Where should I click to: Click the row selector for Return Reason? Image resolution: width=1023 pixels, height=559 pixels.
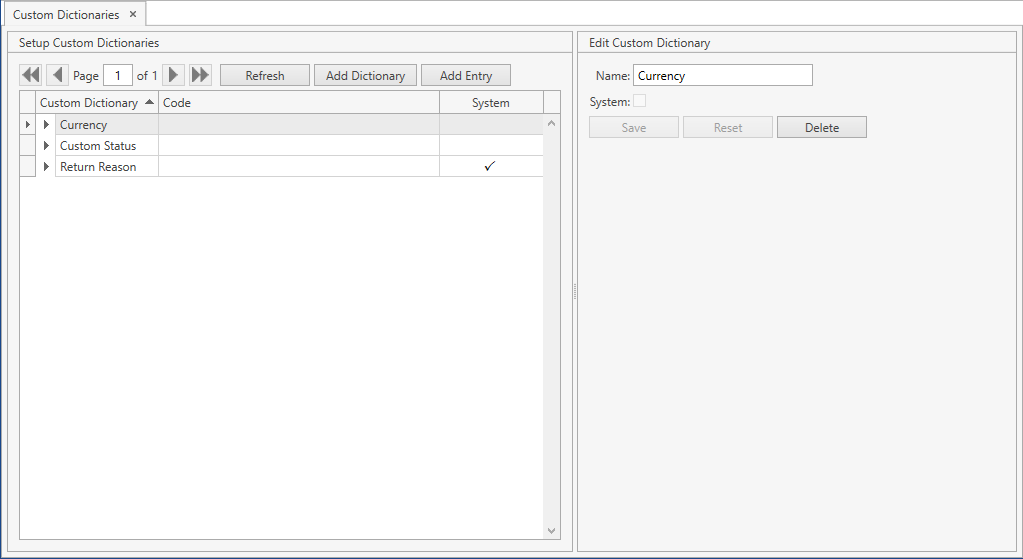[x=27, y=166]
